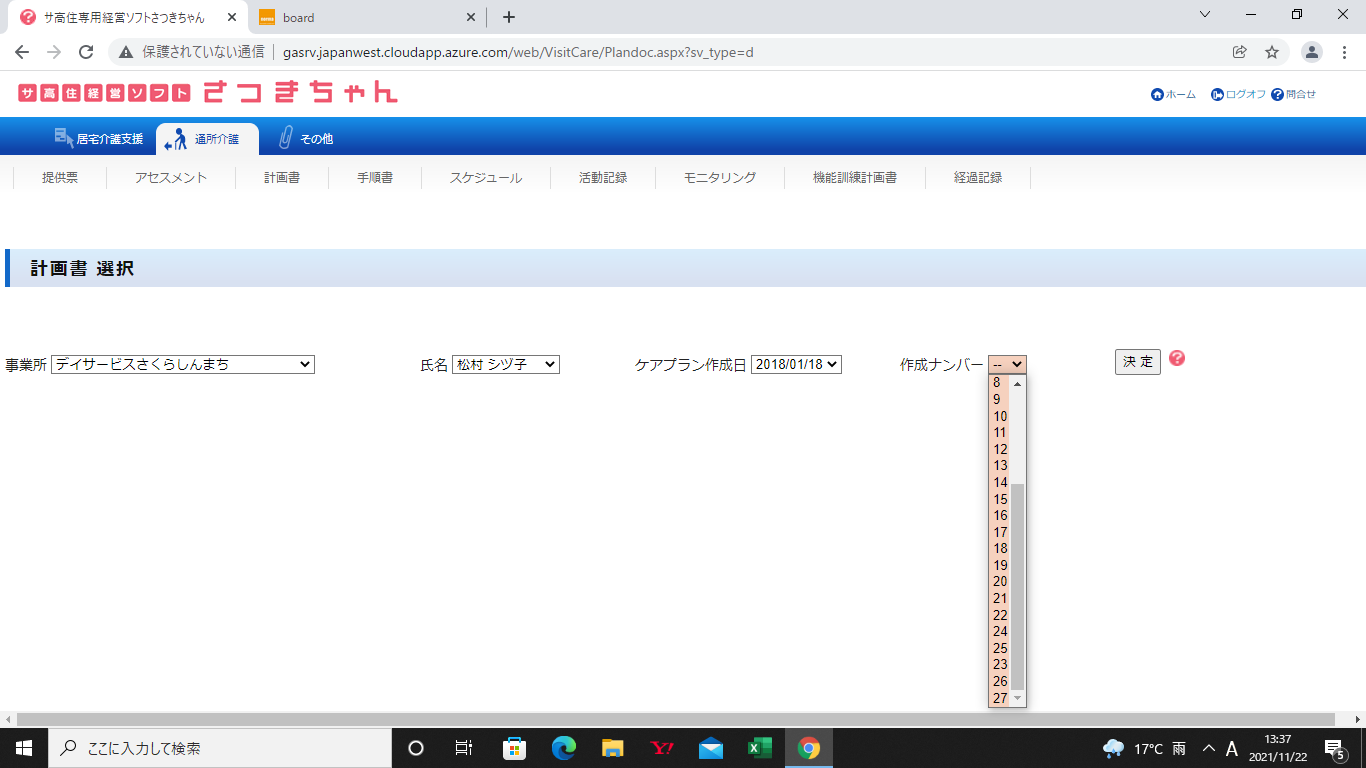This screenshot has height=768, width=1366.
Task: Expand the 事業所 dropdown
Action: tap(183, 365)
